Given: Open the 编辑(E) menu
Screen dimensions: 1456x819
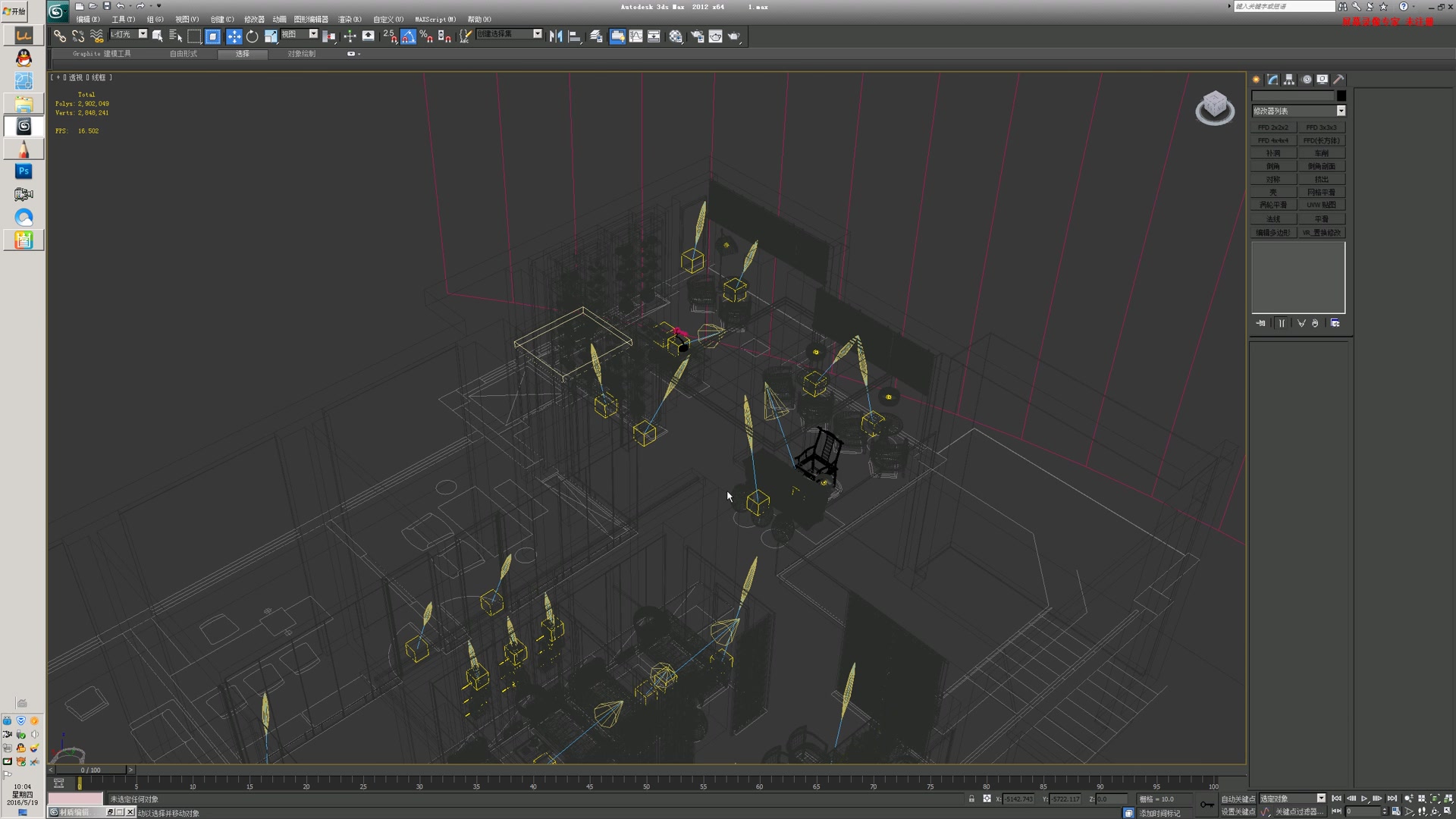Looking at the screenshot, I should click(88, 19).
